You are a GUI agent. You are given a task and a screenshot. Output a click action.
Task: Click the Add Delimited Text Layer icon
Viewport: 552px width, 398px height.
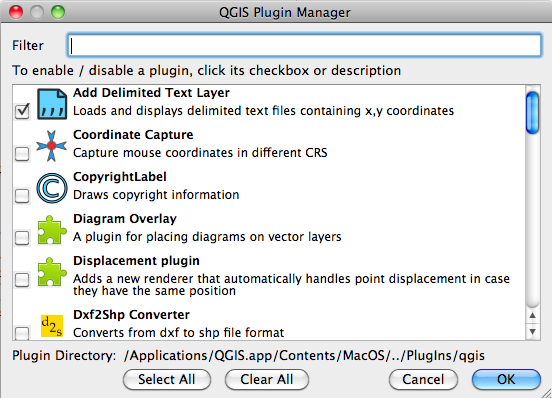pyautogui.click(x=52, y=104)
